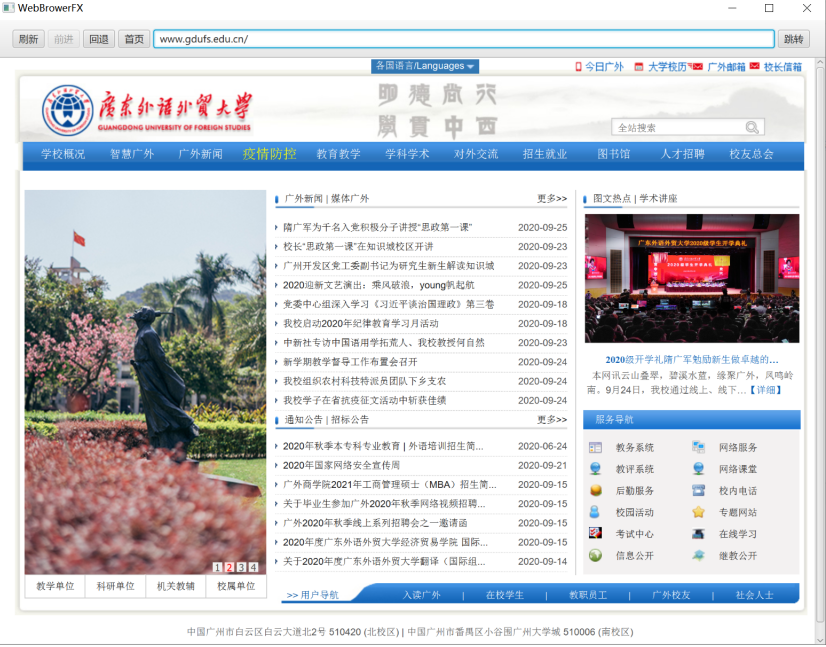Click the 教务系统 service icon

[x=596, y=448]
